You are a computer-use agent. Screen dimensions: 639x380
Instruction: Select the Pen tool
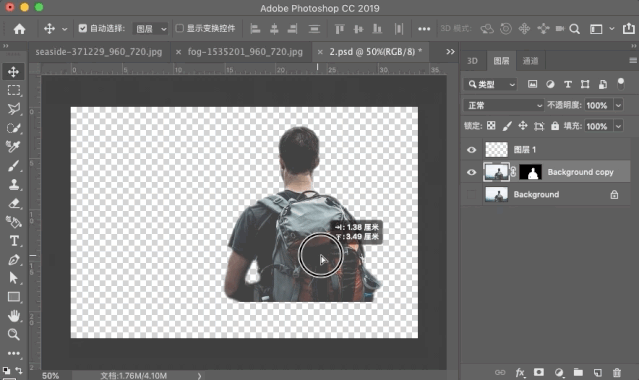(x=13, y=260)
